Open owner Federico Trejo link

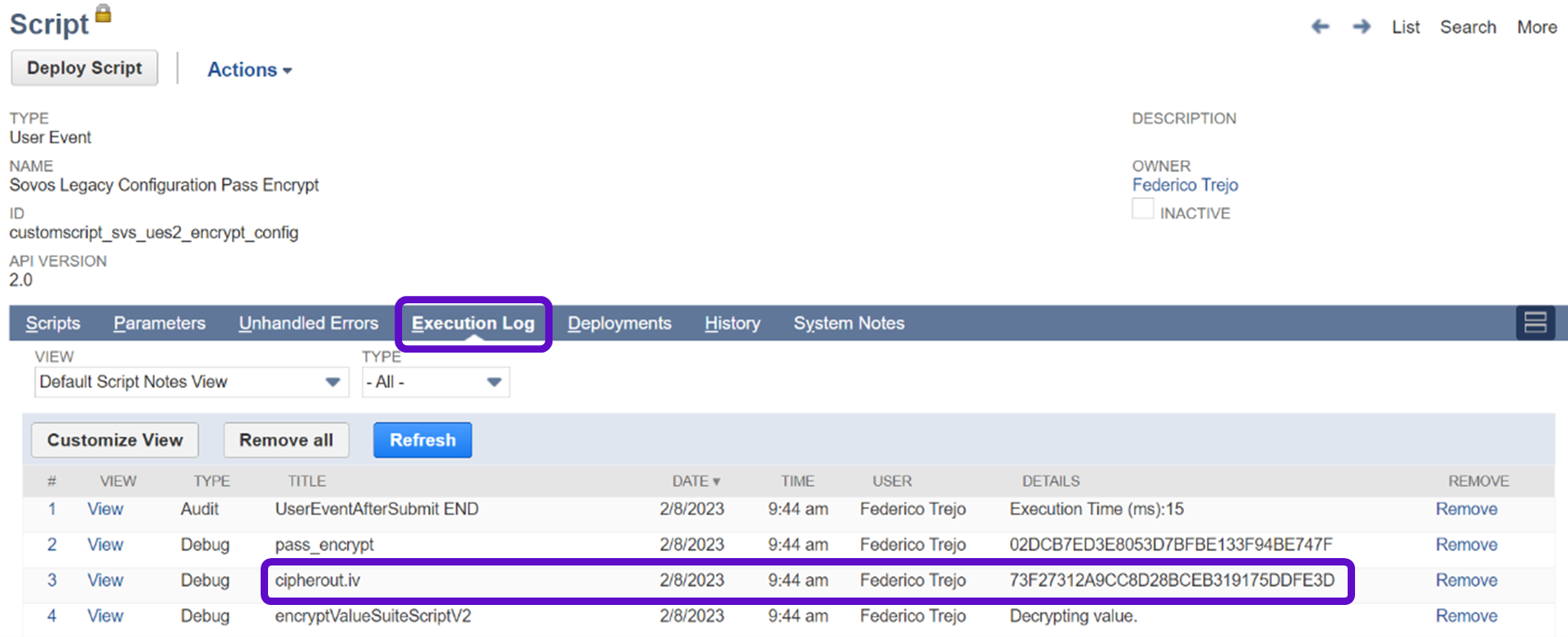(x=1184, y=185)
